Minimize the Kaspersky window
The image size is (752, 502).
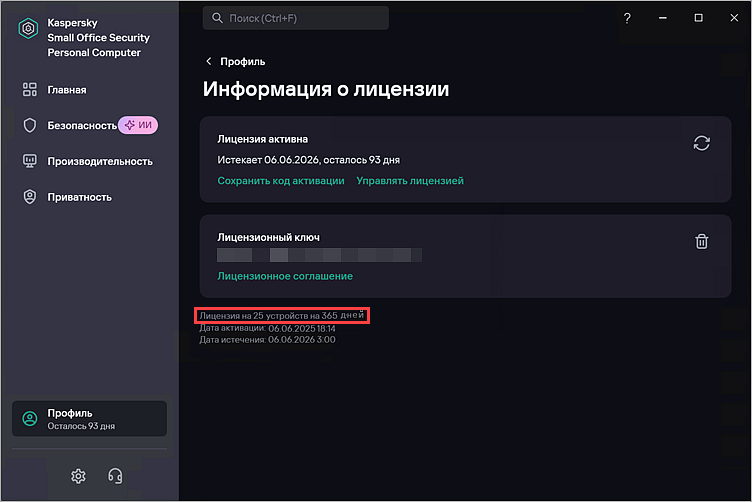click(662, 18)
